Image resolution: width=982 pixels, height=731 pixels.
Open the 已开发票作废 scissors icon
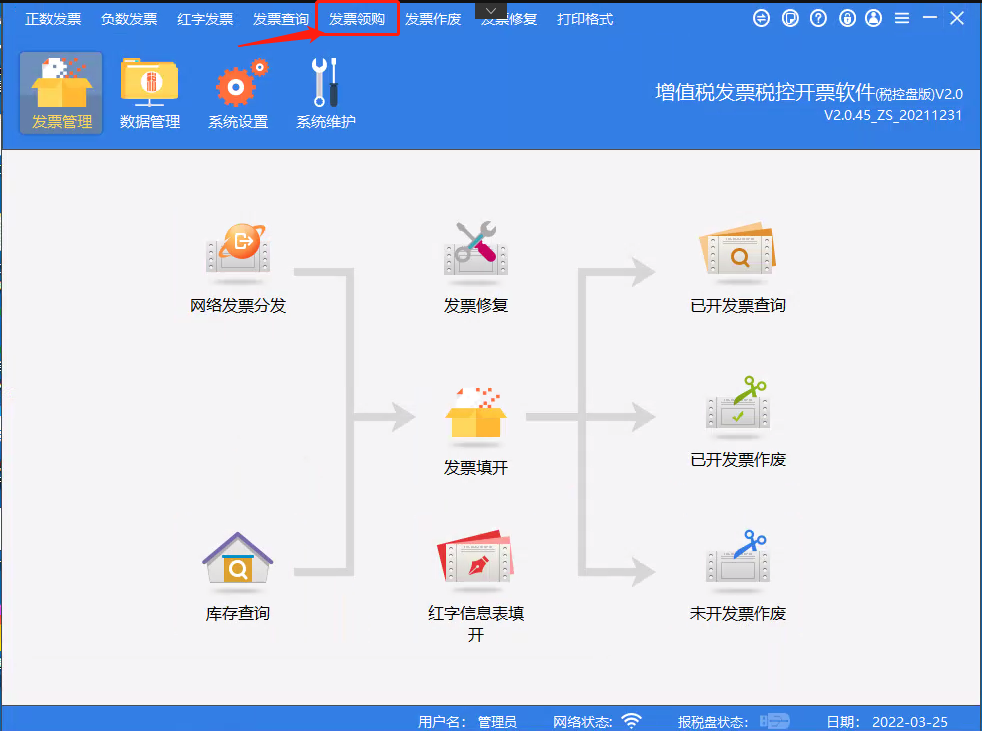tap(738, 403)
